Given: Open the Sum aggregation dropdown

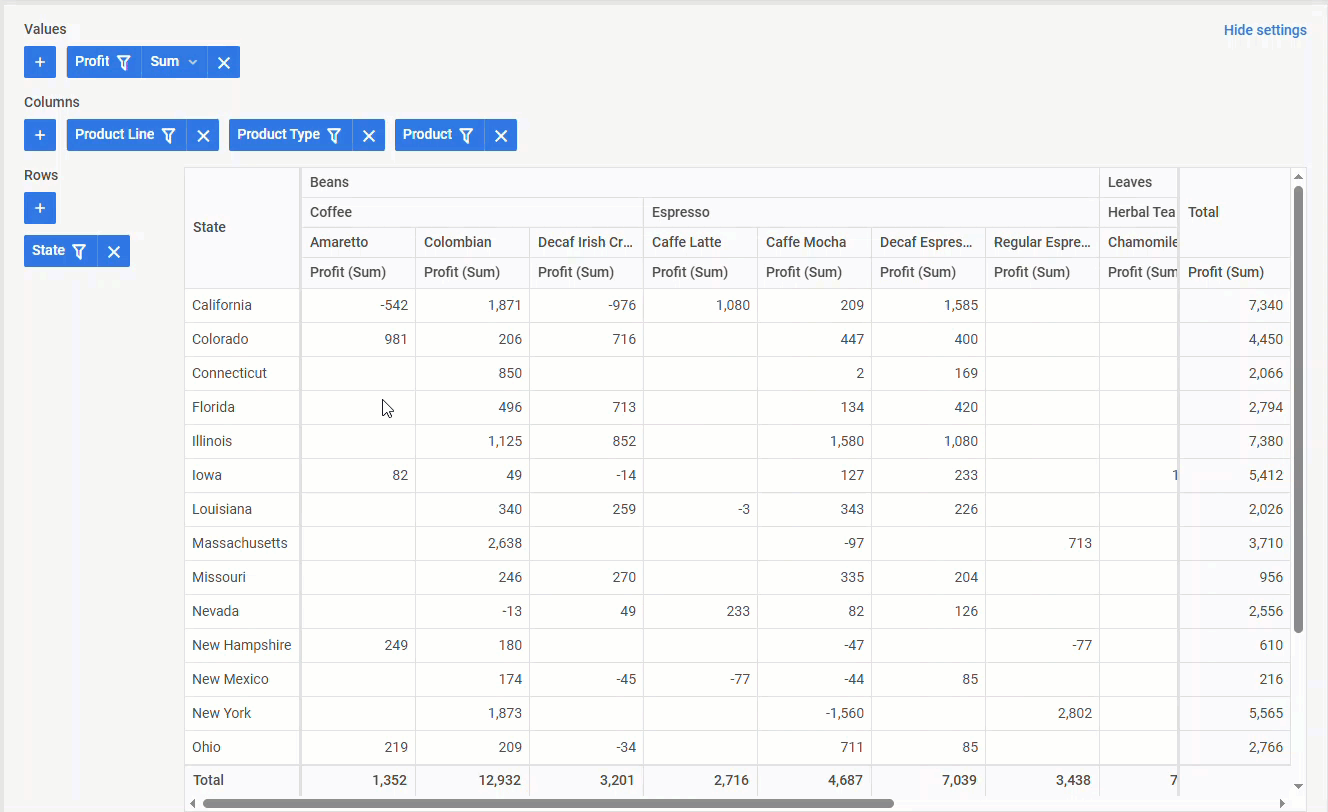Looking at the screenshot, I should click(x=175, y=62).
